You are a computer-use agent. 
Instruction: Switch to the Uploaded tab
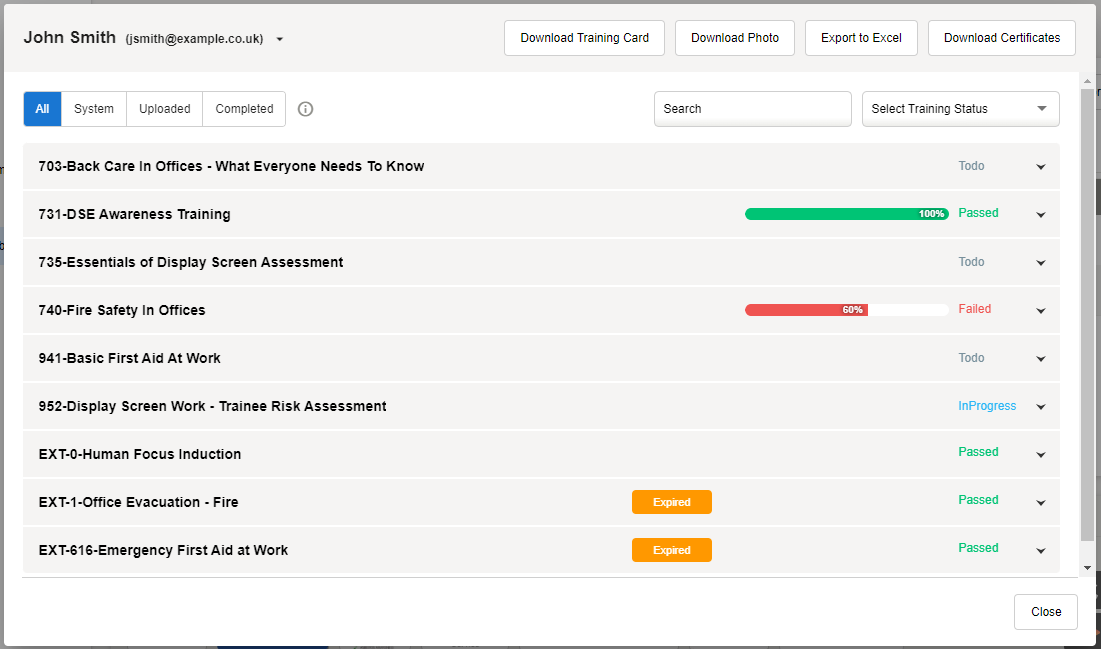pyautogui.click(x=164, y=109)
